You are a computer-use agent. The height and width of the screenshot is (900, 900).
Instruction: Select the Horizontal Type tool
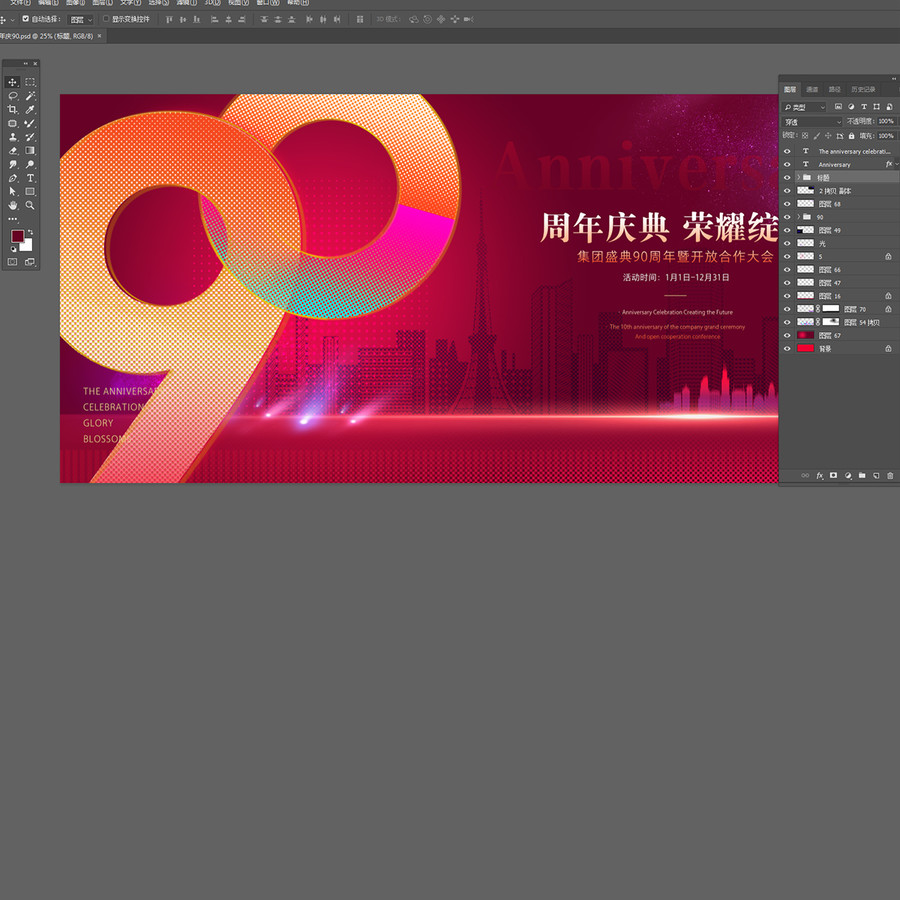[x=30, y=178]
